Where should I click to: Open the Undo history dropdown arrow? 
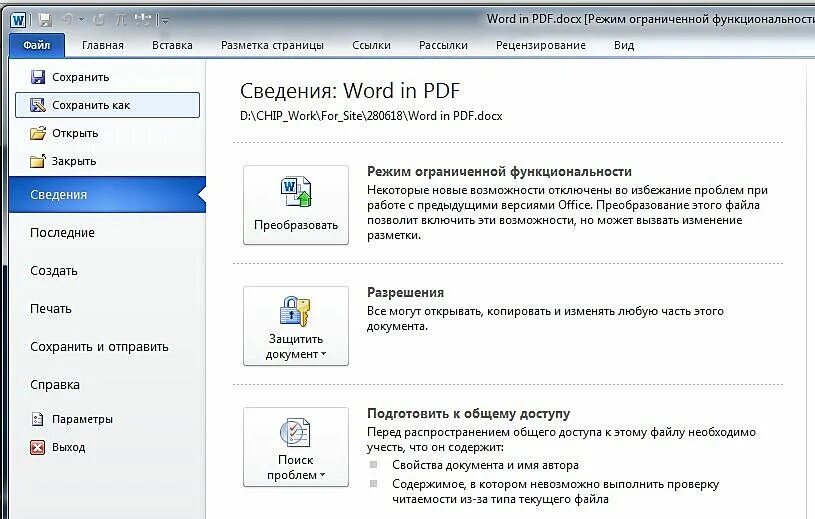click(82, 20)
